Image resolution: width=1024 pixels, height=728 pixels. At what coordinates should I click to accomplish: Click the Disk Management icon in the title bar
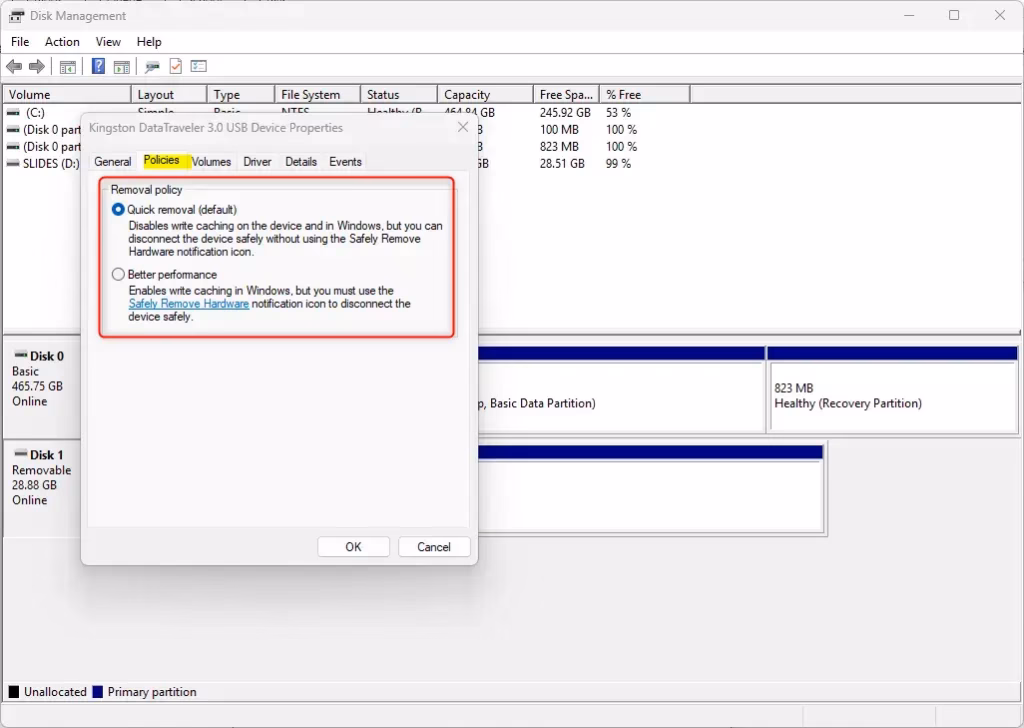coord(15,15)
